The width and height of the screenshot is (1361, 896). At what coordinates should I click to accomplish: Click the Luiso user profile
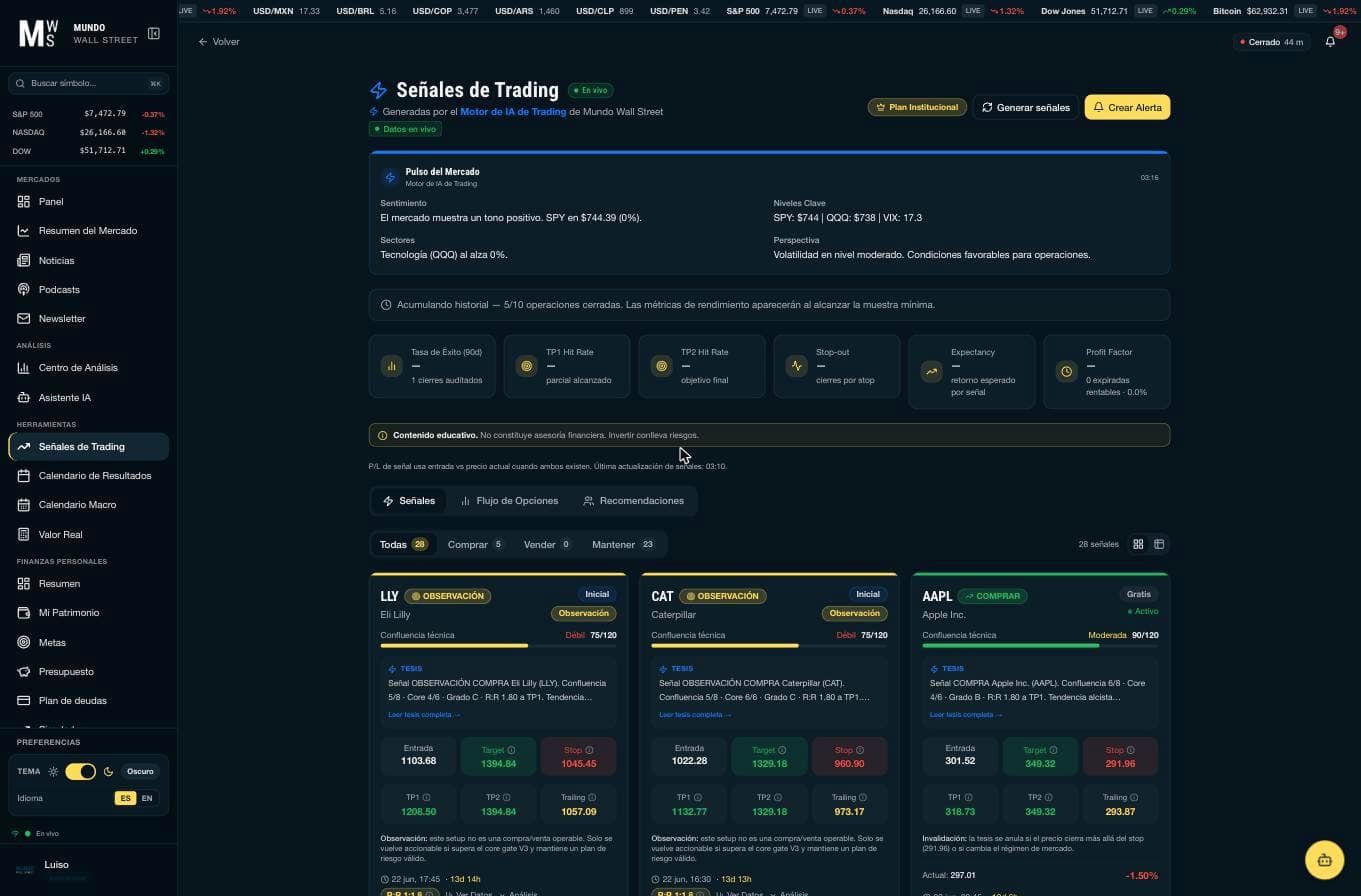pos(88,869)
